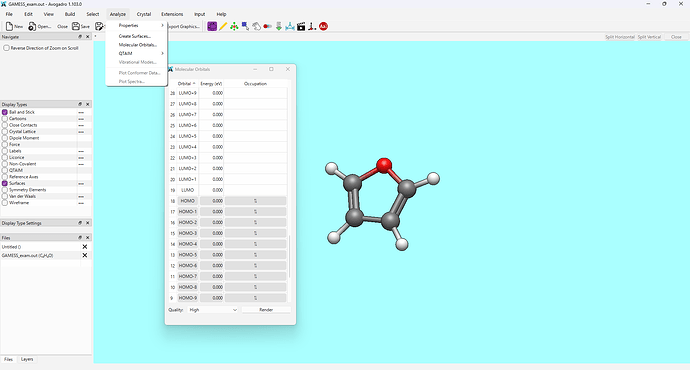Click the Molecular Orbitals table scrollbar

click(289, 257)
